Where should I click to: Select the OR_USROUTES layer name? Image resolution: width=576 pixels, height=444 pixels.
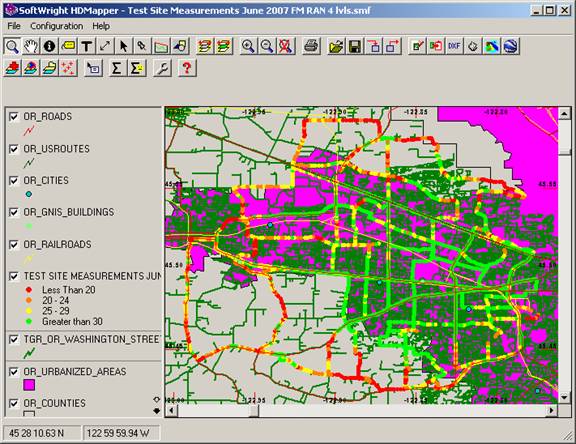coord(57,149)
